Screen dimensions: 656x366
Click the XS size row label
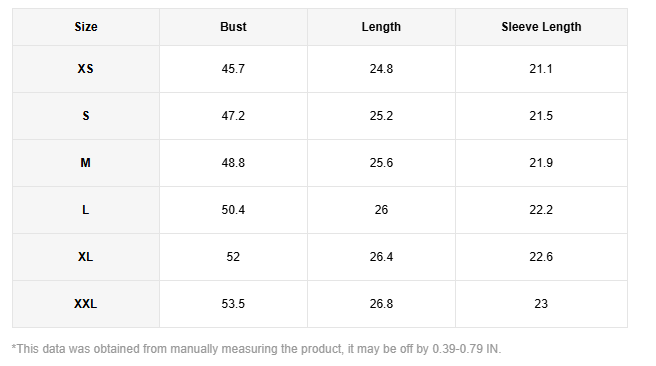(x=86, y=69)
